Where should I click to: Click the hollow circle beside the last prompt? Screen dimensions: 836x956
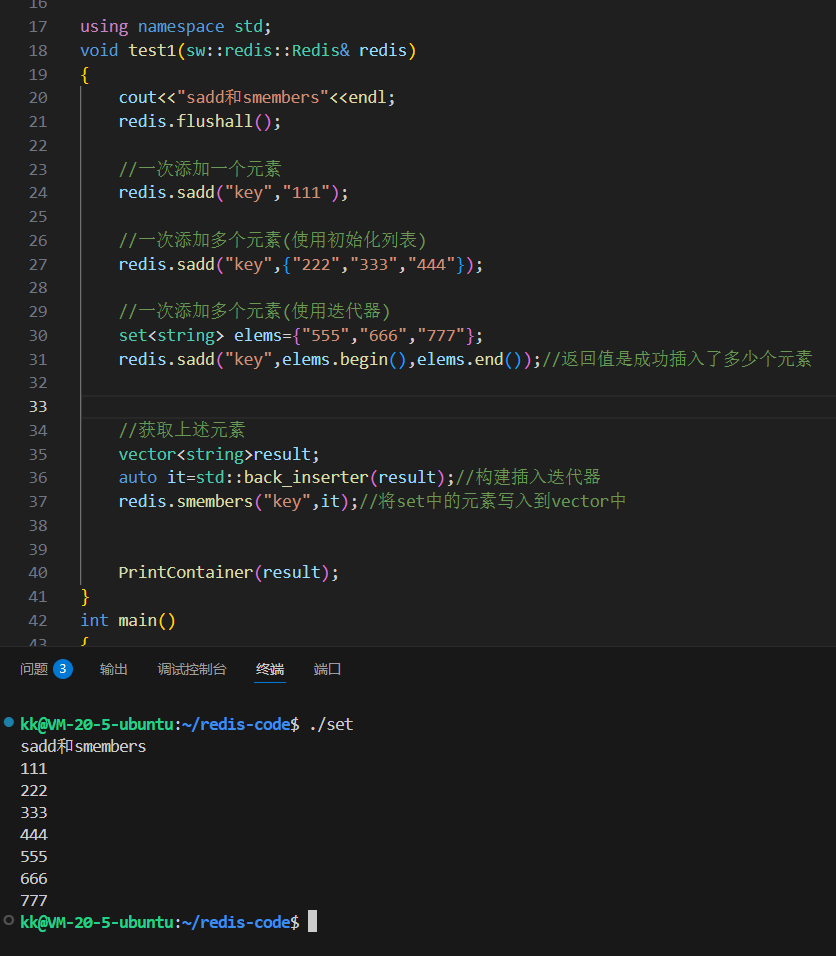(x=9, y=920)
